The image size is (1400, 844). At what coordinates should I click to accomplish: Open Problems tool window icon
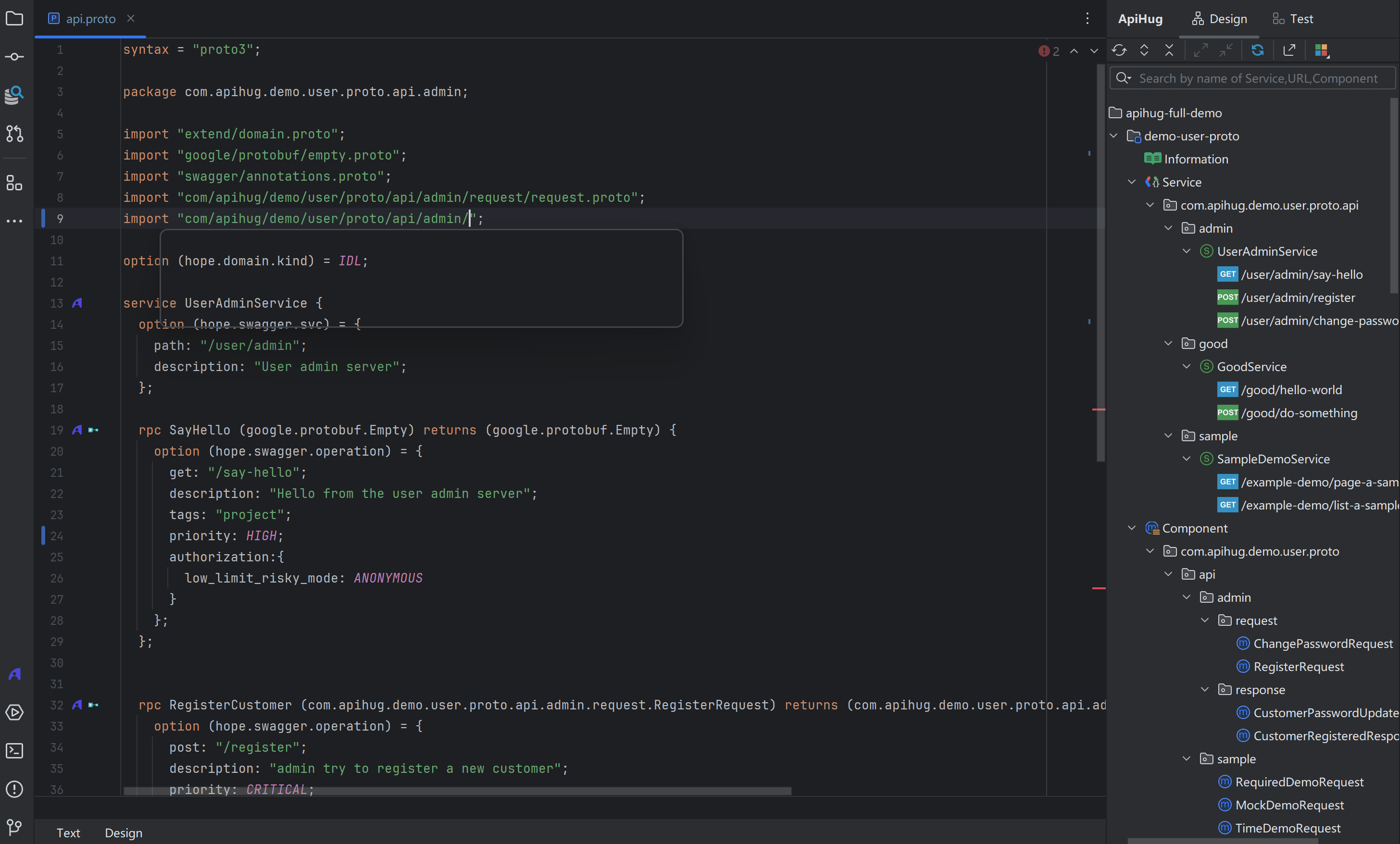click(x=14, y=789)
